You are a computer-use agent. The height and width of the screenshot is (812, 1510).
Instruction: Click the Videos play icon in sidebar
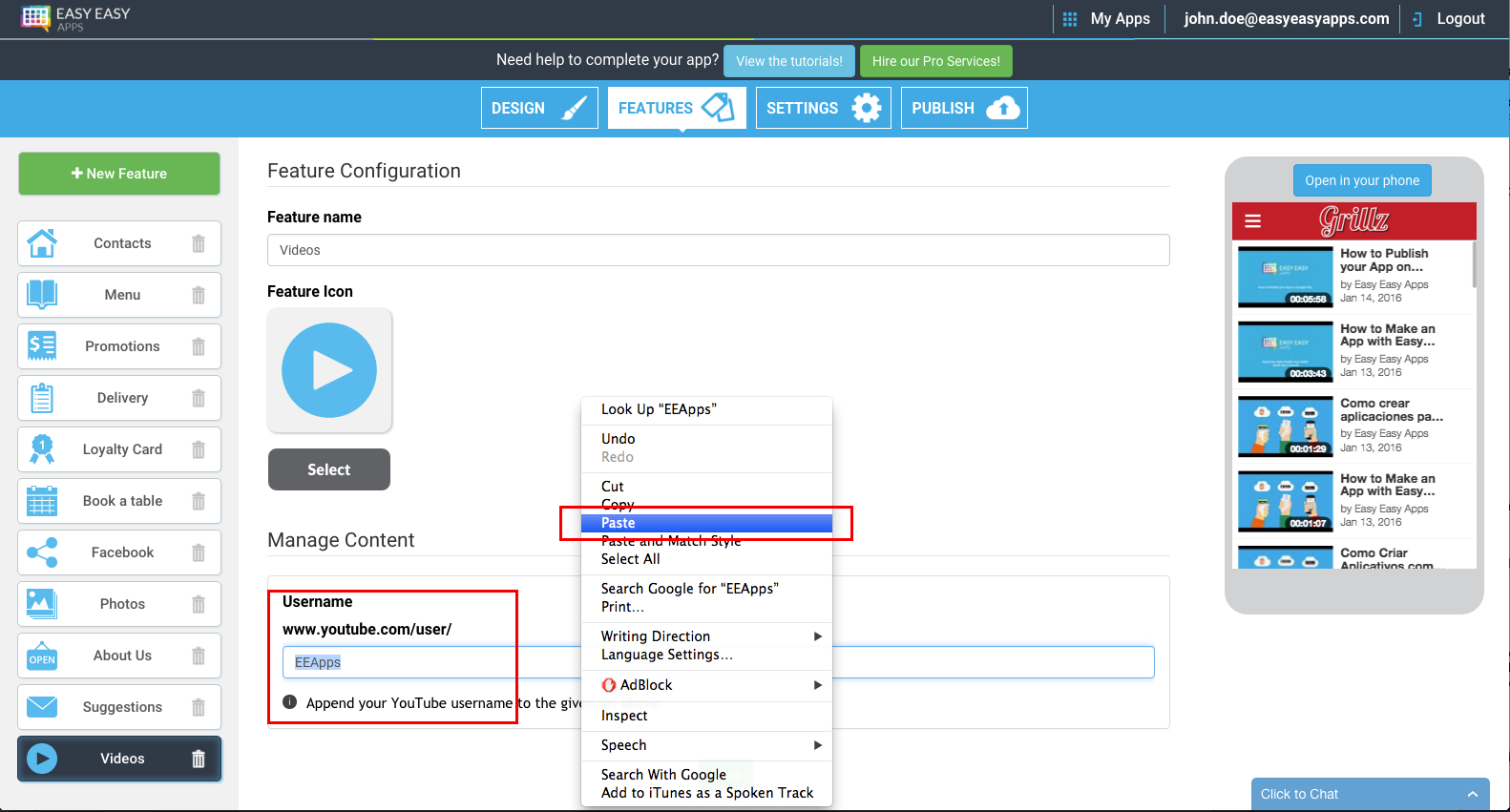42,759
